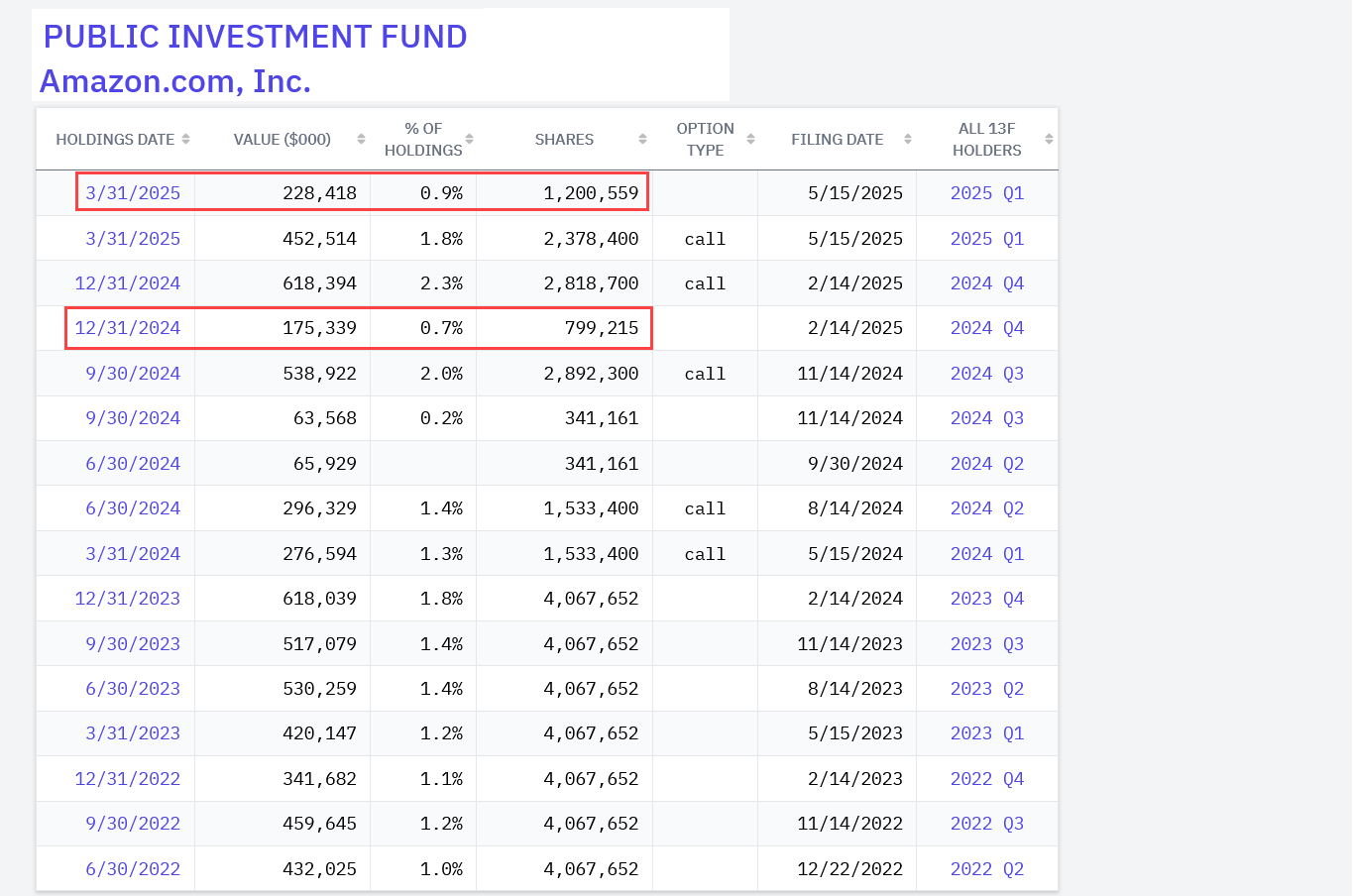Open the 2023 Q4 all holders link
The width and height of the screenshot is (1353, 896).
[x=987, y=599]
